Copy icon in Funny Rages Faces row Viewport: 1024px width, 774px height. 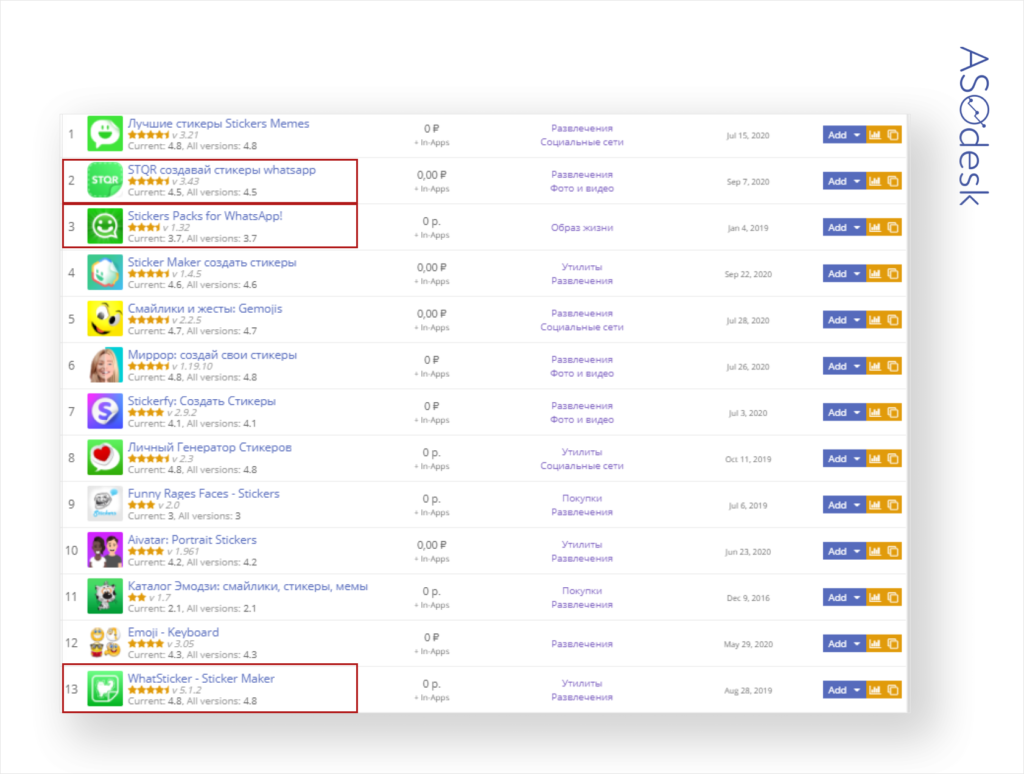click(893, 505)
